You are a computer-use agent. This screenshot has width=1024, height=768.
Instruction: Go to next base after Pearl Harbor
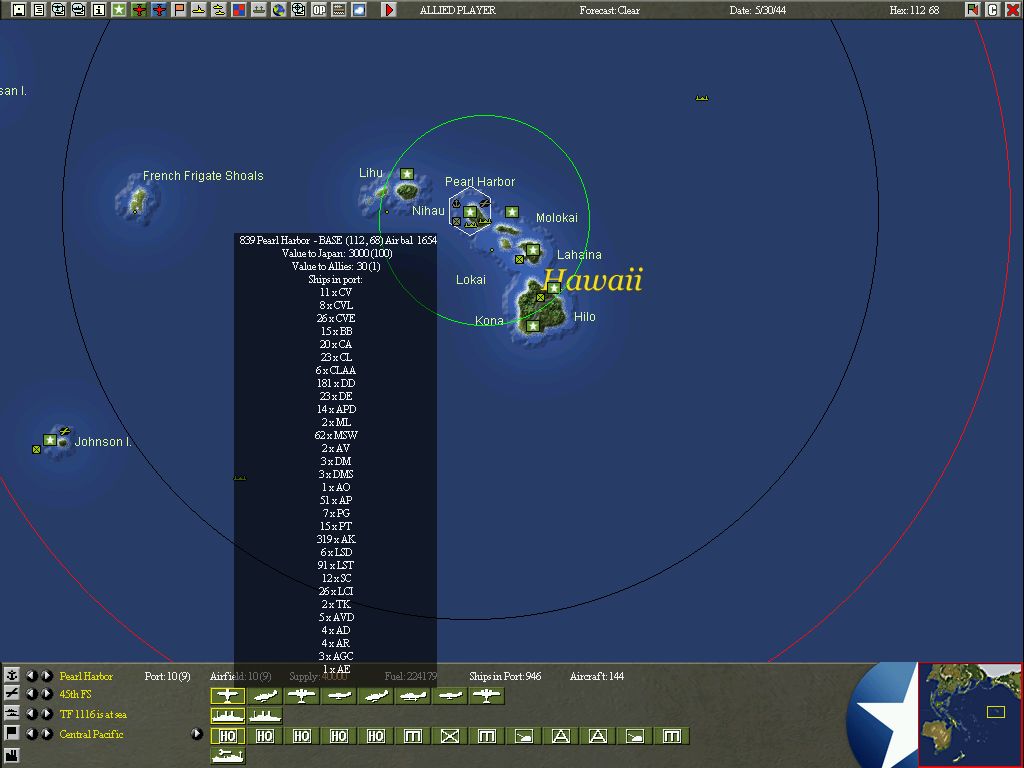(47, 675)
